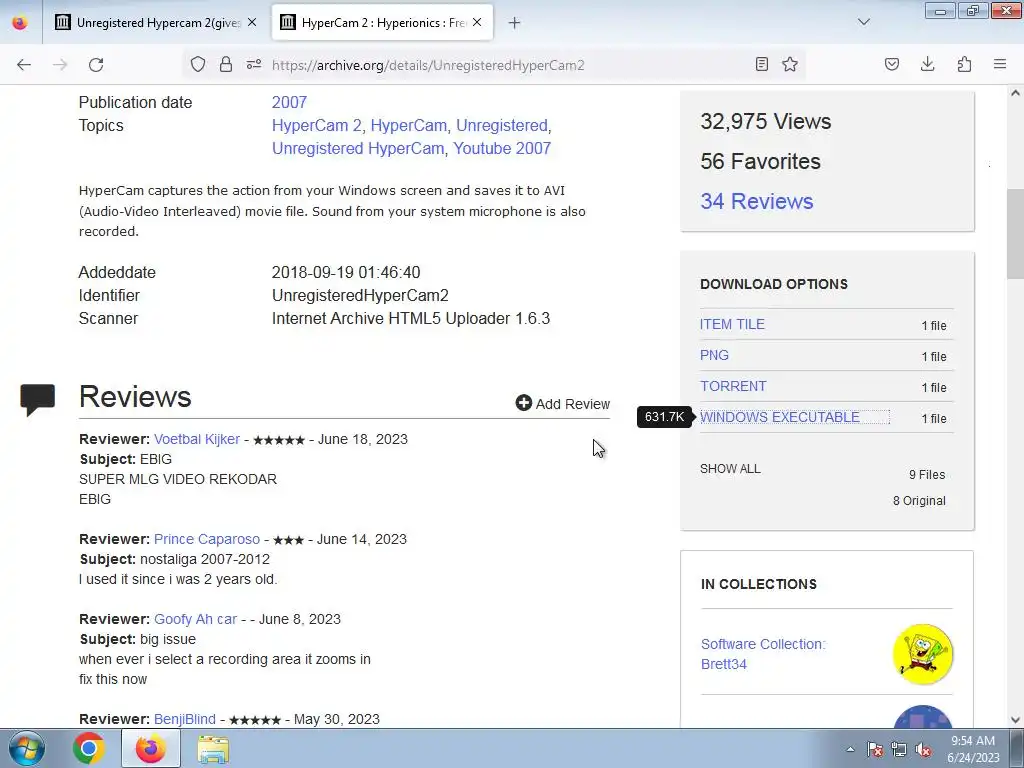Download the PNG file
The width and height of the screenshot is (1024, 768).
[x=714, y=355]
